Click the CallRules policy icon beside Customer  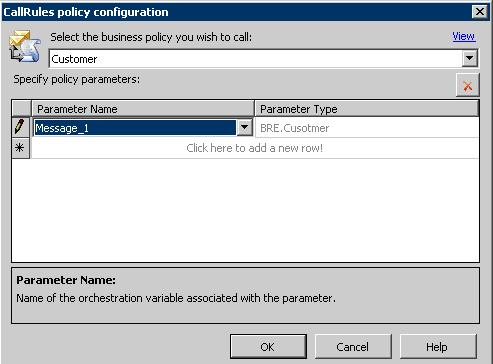pyautogui.click(x=25, y=47)
